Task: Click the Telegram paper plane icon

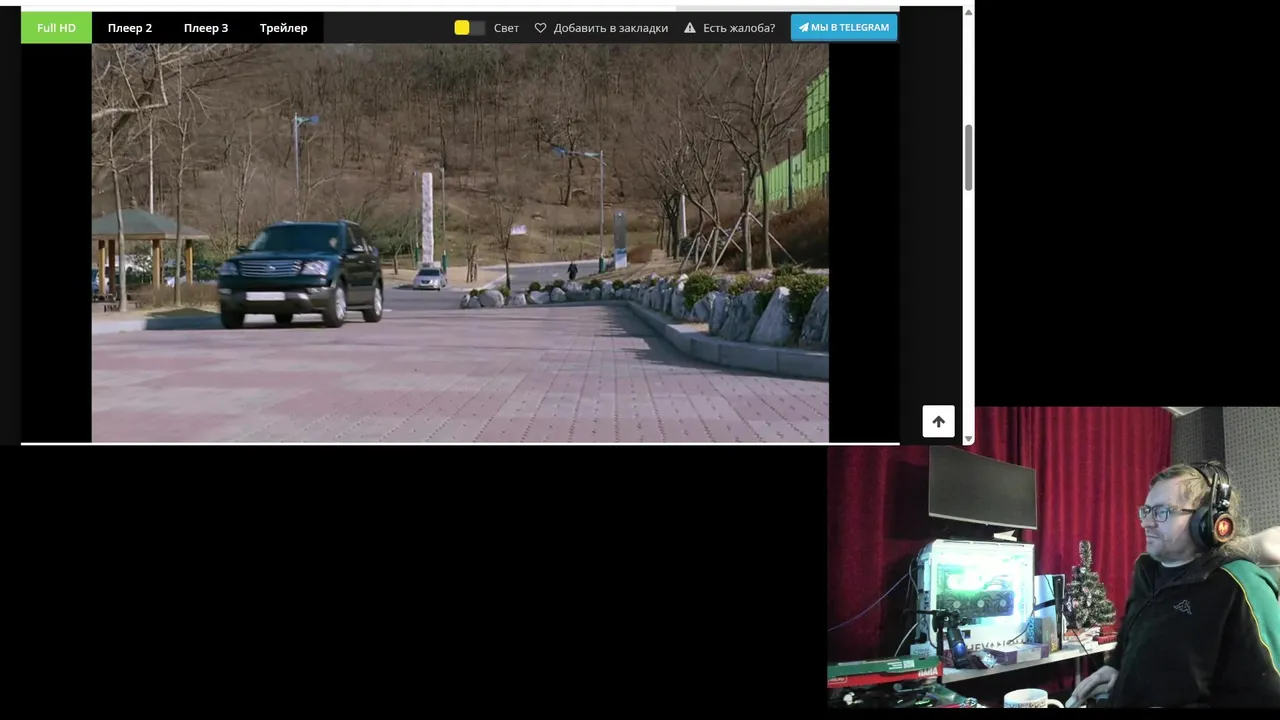Action: (803, 27)
